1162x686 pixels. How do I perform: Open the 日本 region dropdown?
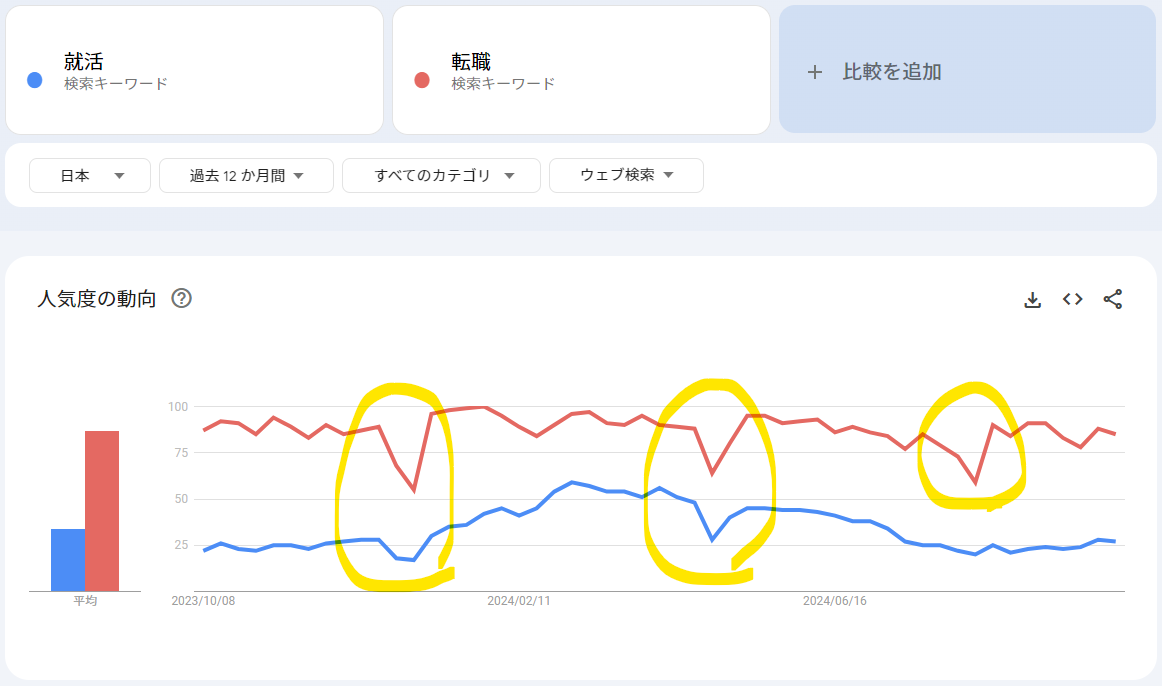[x=90, y=176]
